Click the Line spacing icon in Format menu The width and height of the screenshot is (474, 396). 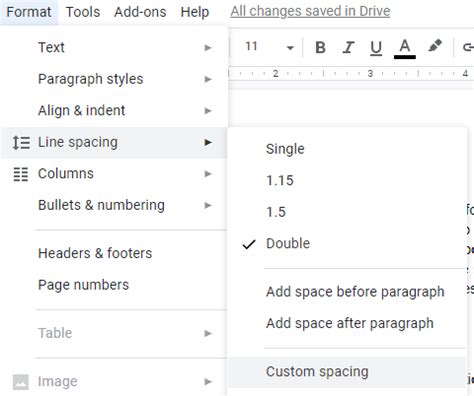(x=21, y=143)
